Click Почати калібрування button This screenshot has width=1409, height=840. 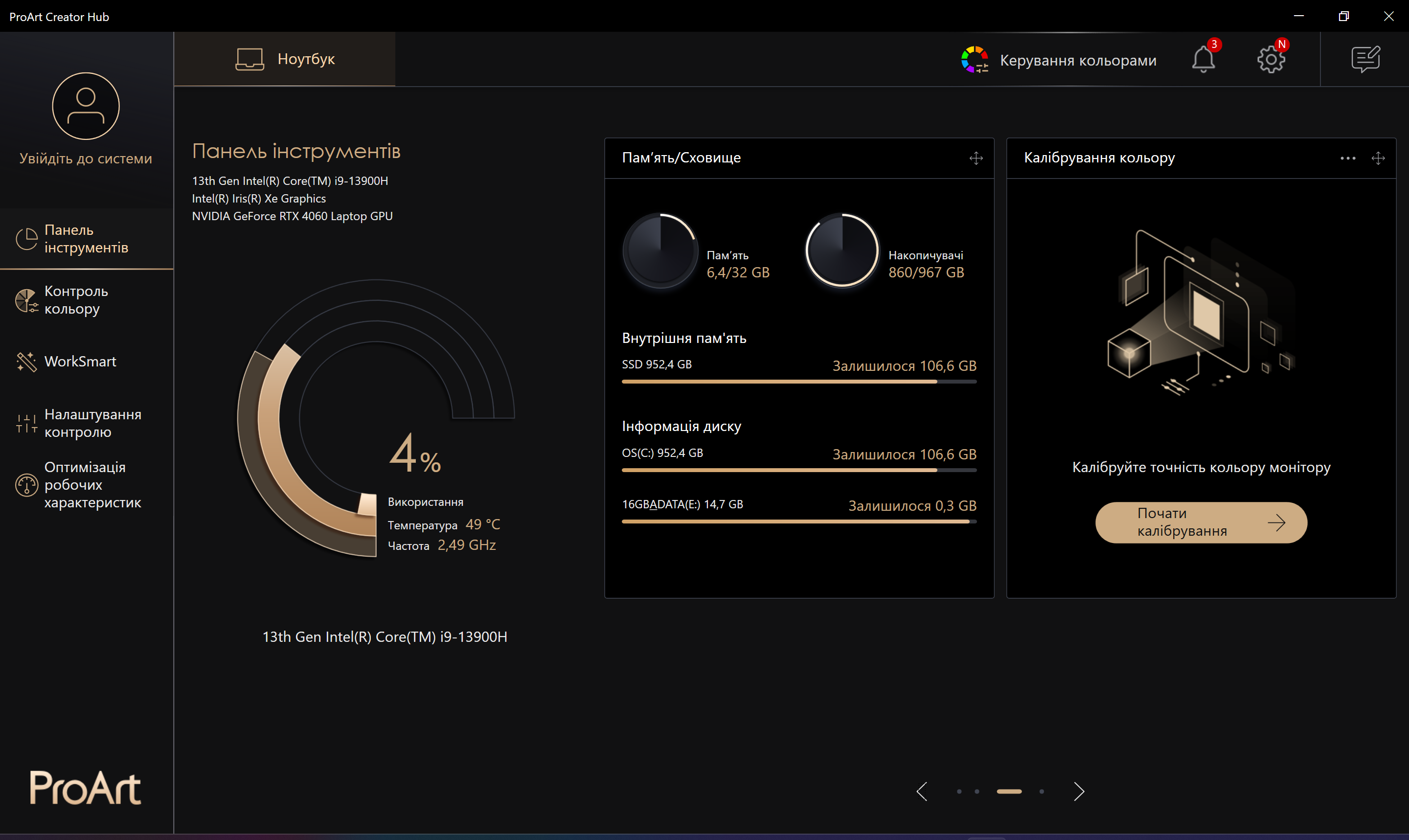(x=1201, y=522)
